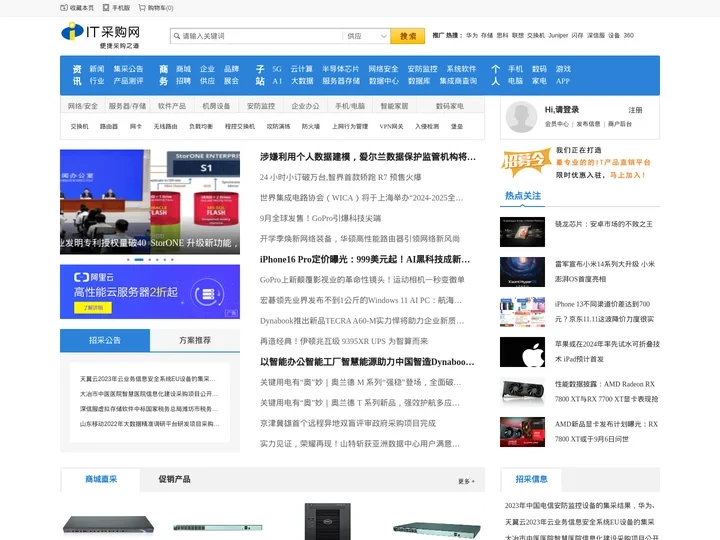Open the 招采信息 tab on right panel
The width and height of the screenshot is (720, 540).
coord(532,479)
